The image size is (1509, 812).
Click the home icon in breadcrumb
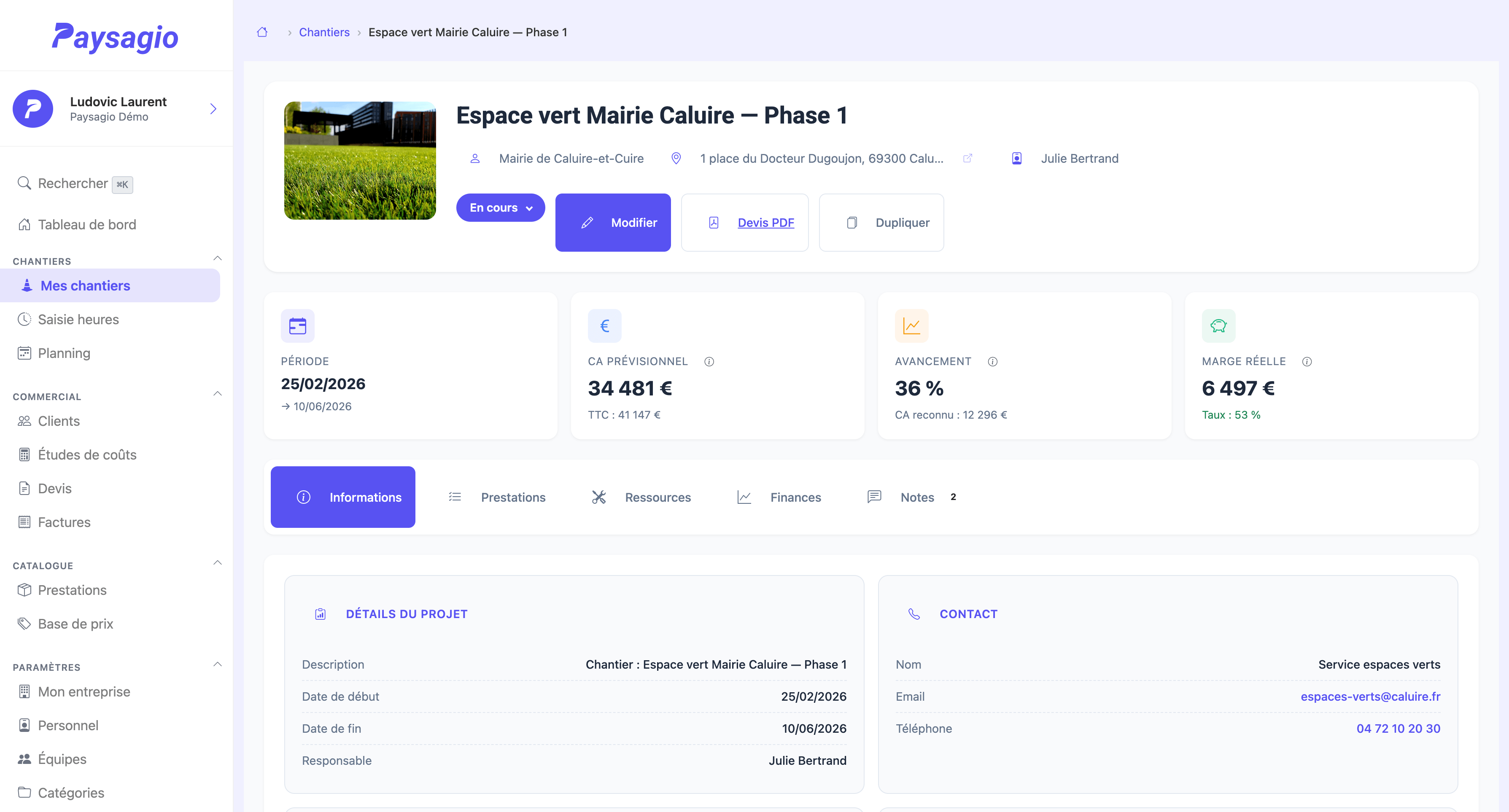point(262,32)
